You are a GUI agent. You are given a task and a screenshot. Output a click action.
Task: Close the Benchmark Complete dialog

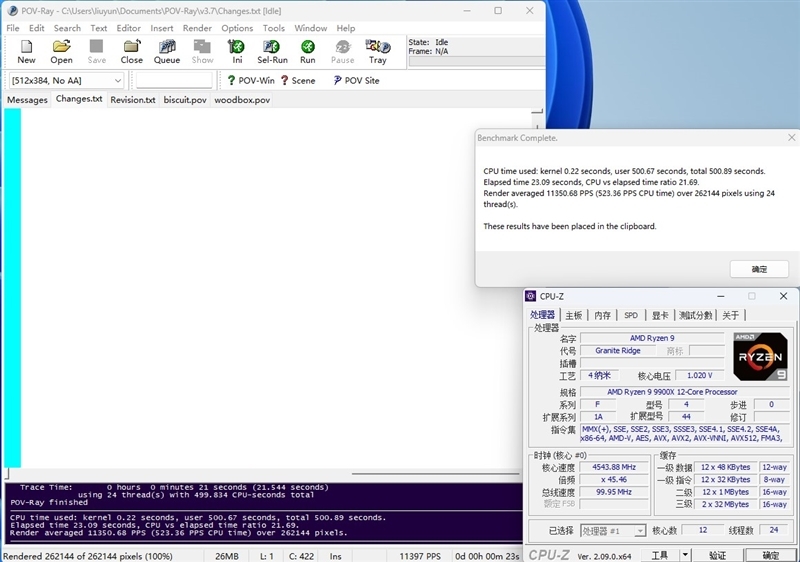point(791,138)
